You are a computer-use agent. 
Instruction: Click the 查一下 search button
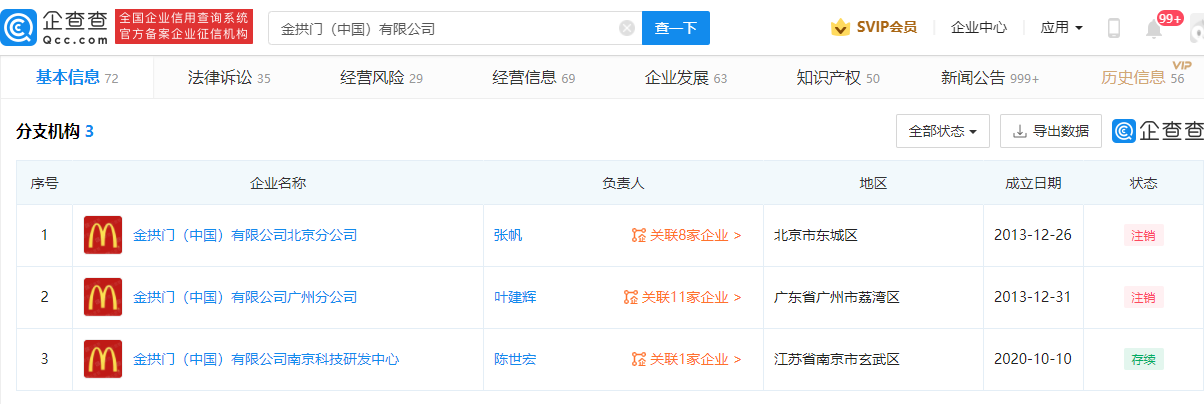coord(676,28)
